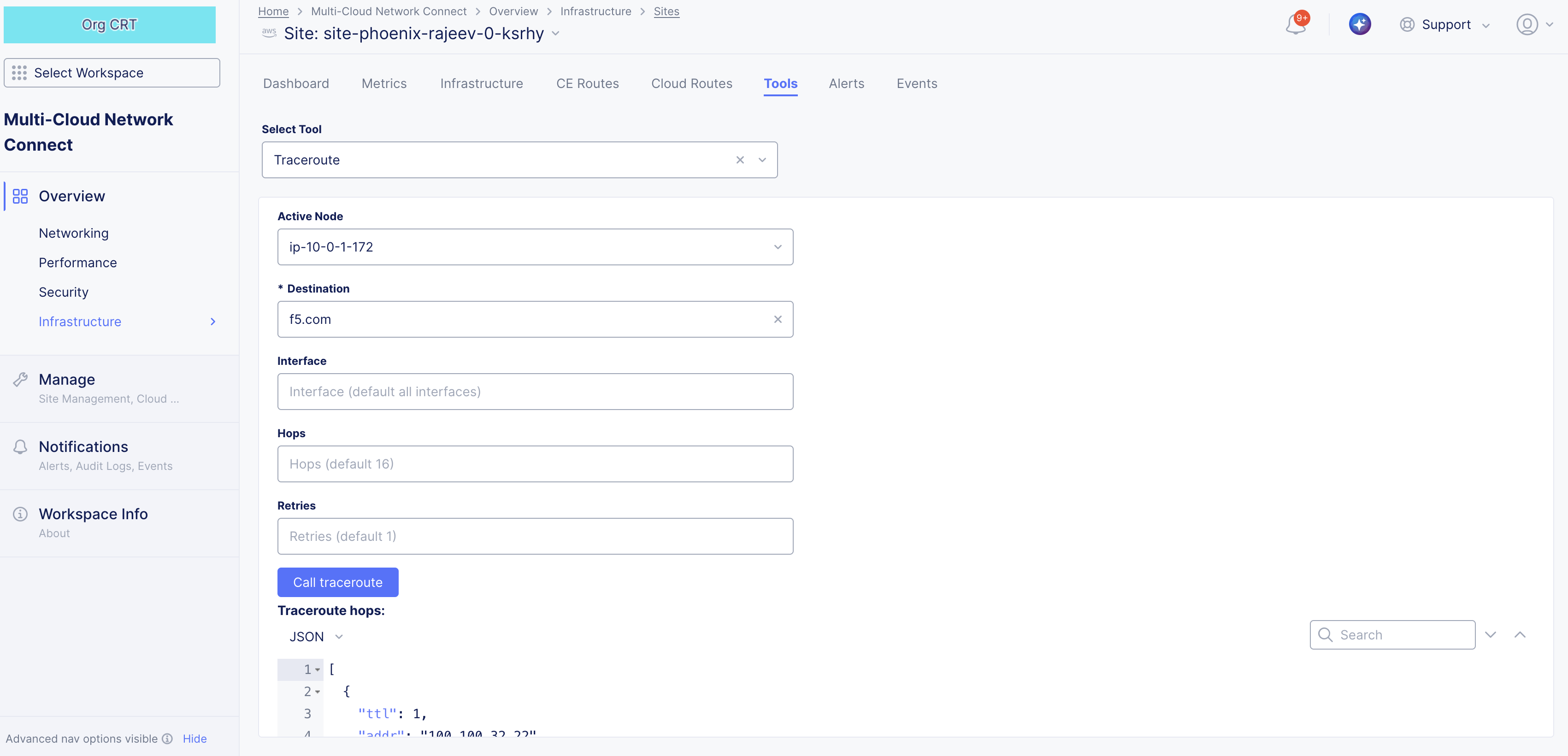Collapse JSON line 1 fold arrow
This screenshot has height=756, width=1568.
318,670
